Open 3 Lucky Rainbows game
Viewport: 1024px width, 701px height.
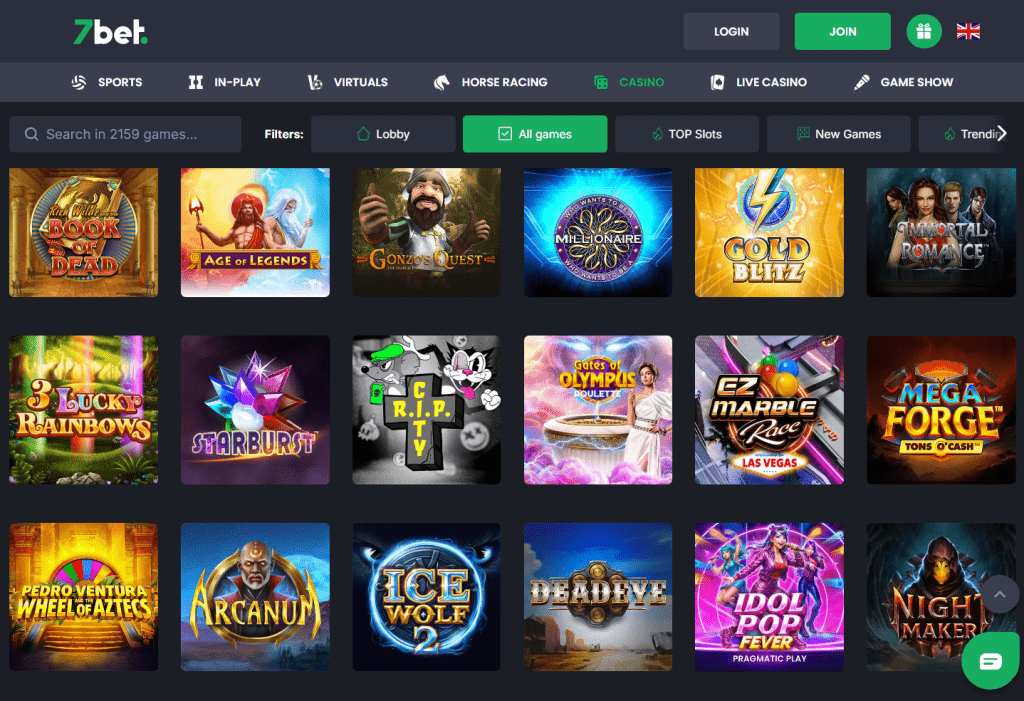point(84,410)
